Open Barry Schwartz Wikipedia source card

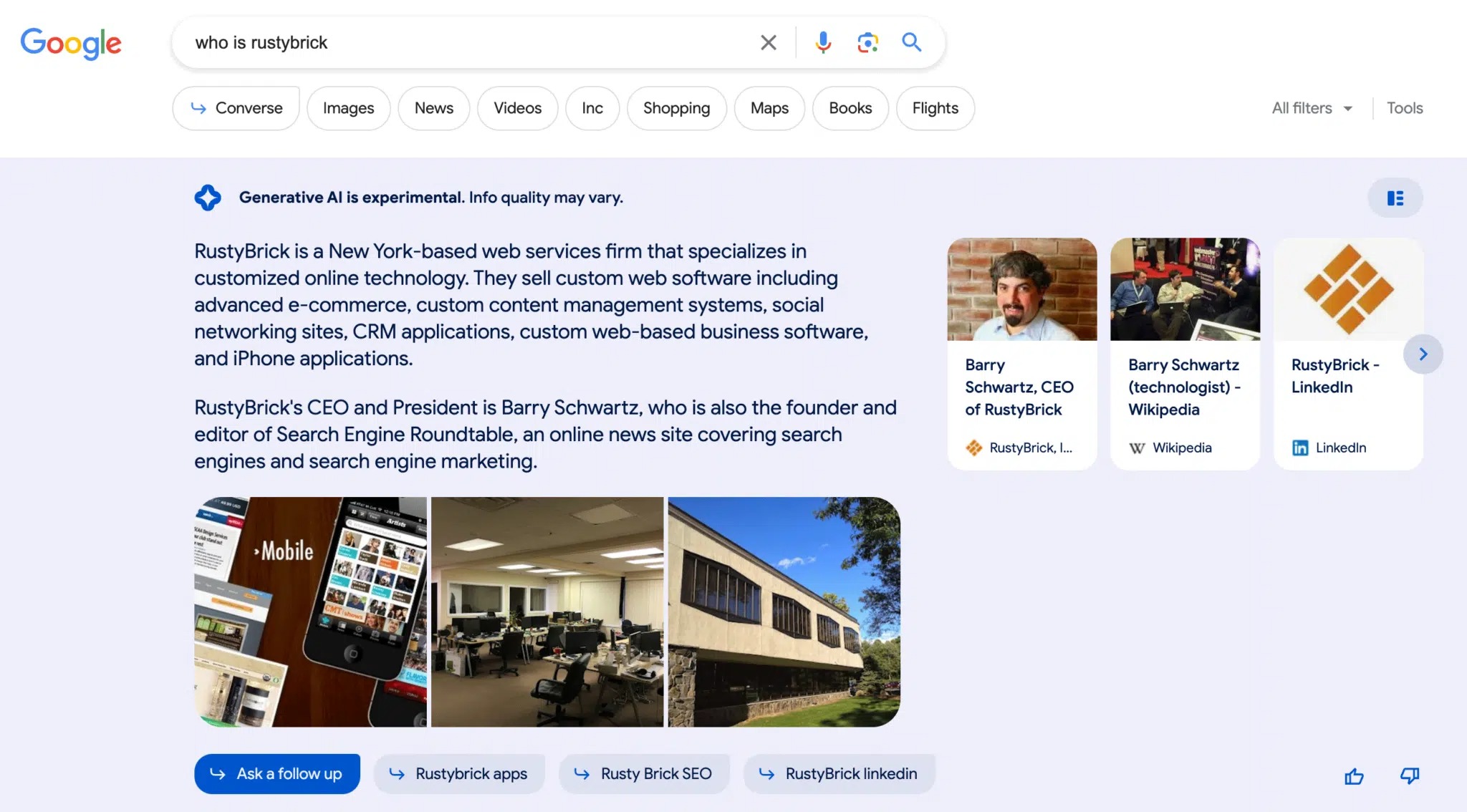(1184, 354)
